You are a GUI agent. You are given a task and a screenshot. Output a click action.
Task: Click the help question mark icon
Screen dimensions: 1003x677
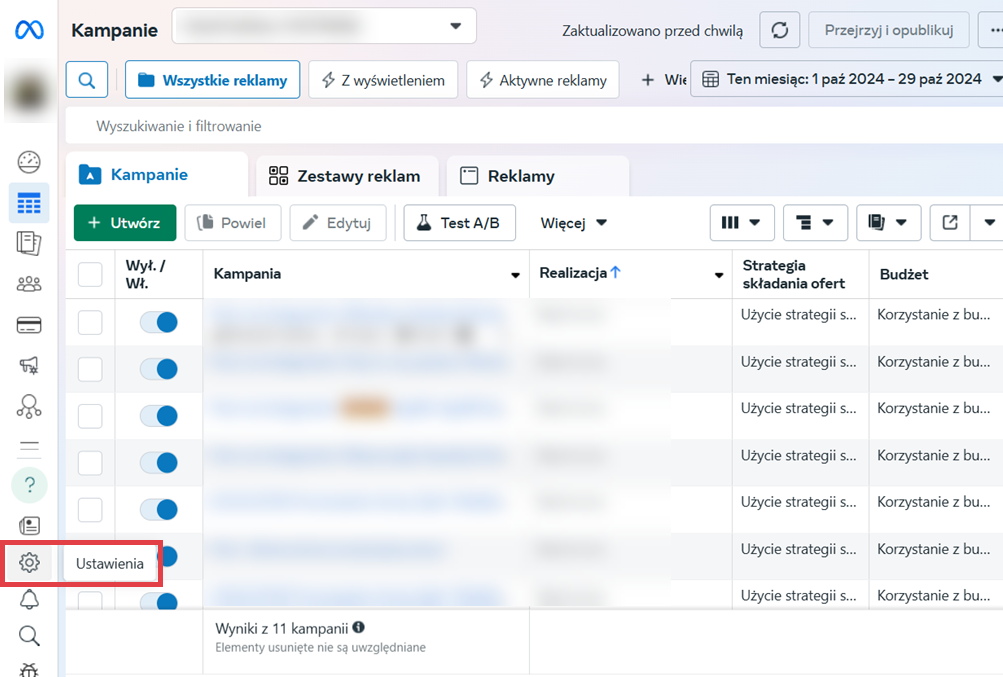point(29,486)
